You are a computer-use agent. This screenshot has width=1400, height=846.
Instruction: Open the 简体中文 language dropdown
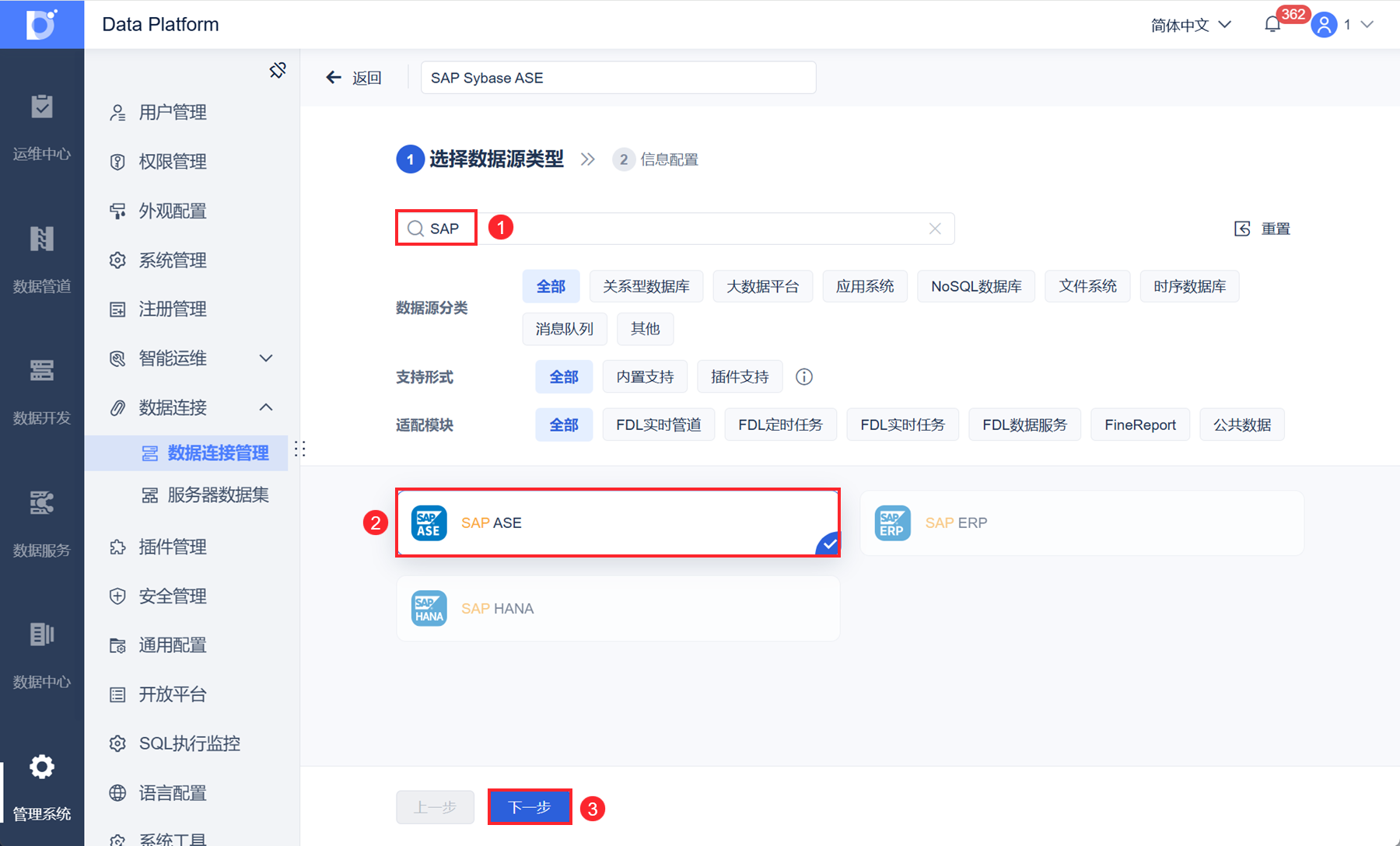point(1191,25)
